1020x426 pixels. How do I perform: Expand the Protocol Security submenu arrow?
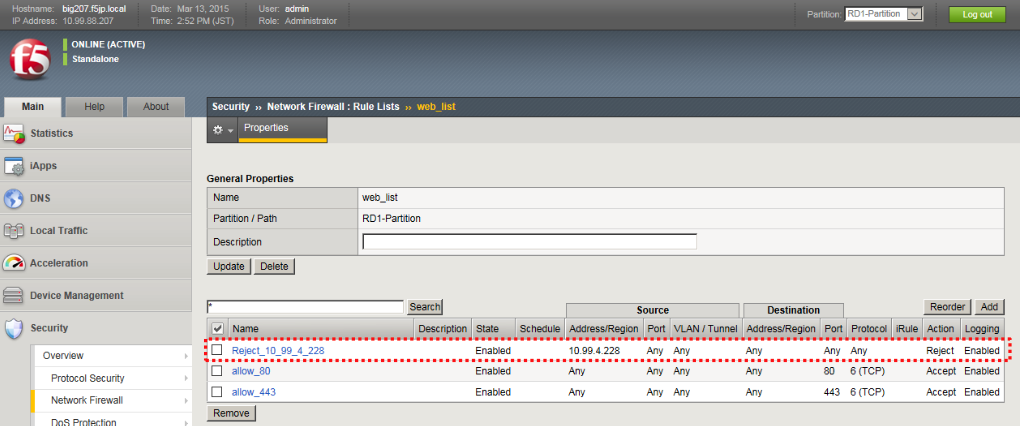pyautogui.click(x=186, y=379)
